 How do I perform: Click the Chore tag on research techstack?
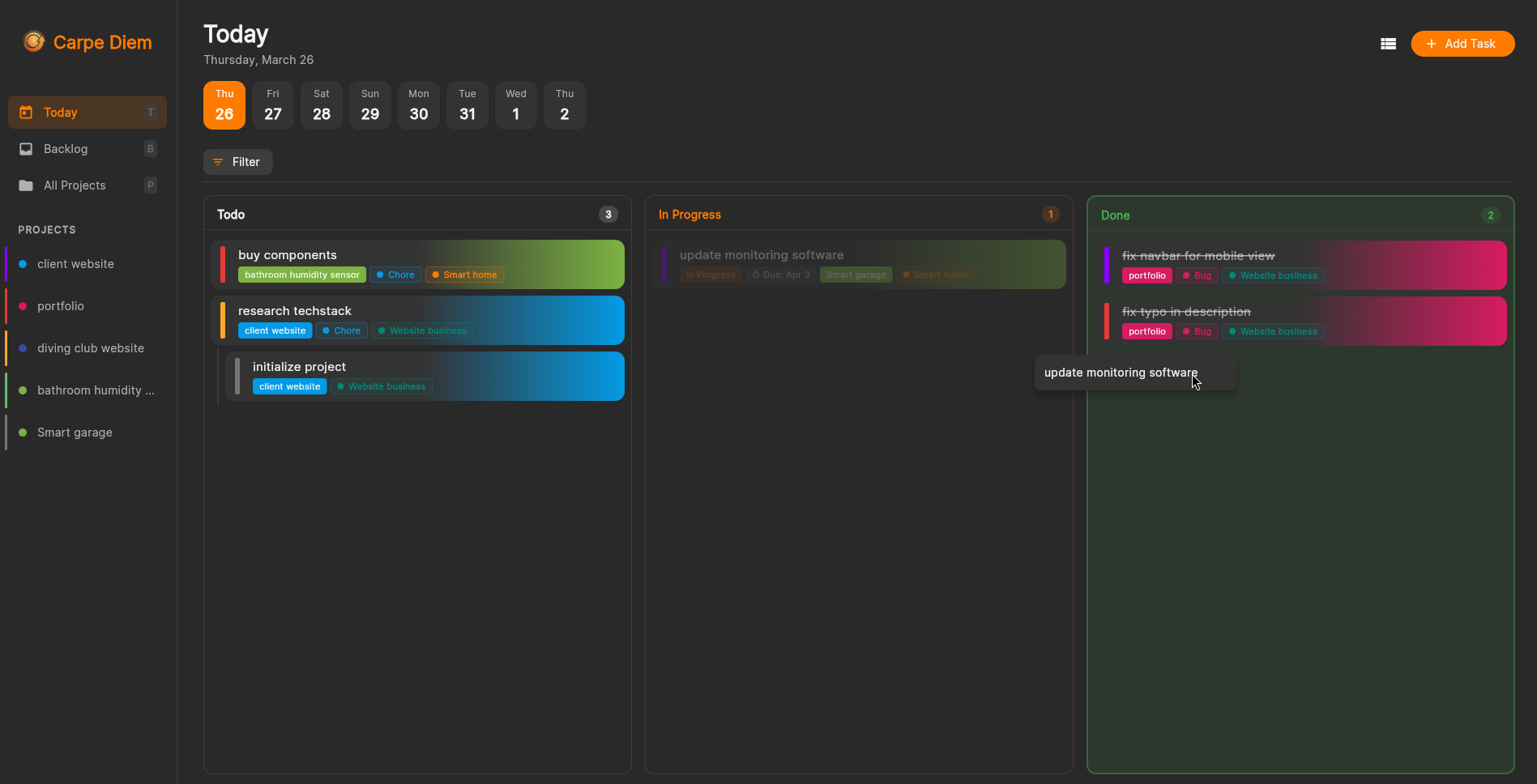click(341, 330)
